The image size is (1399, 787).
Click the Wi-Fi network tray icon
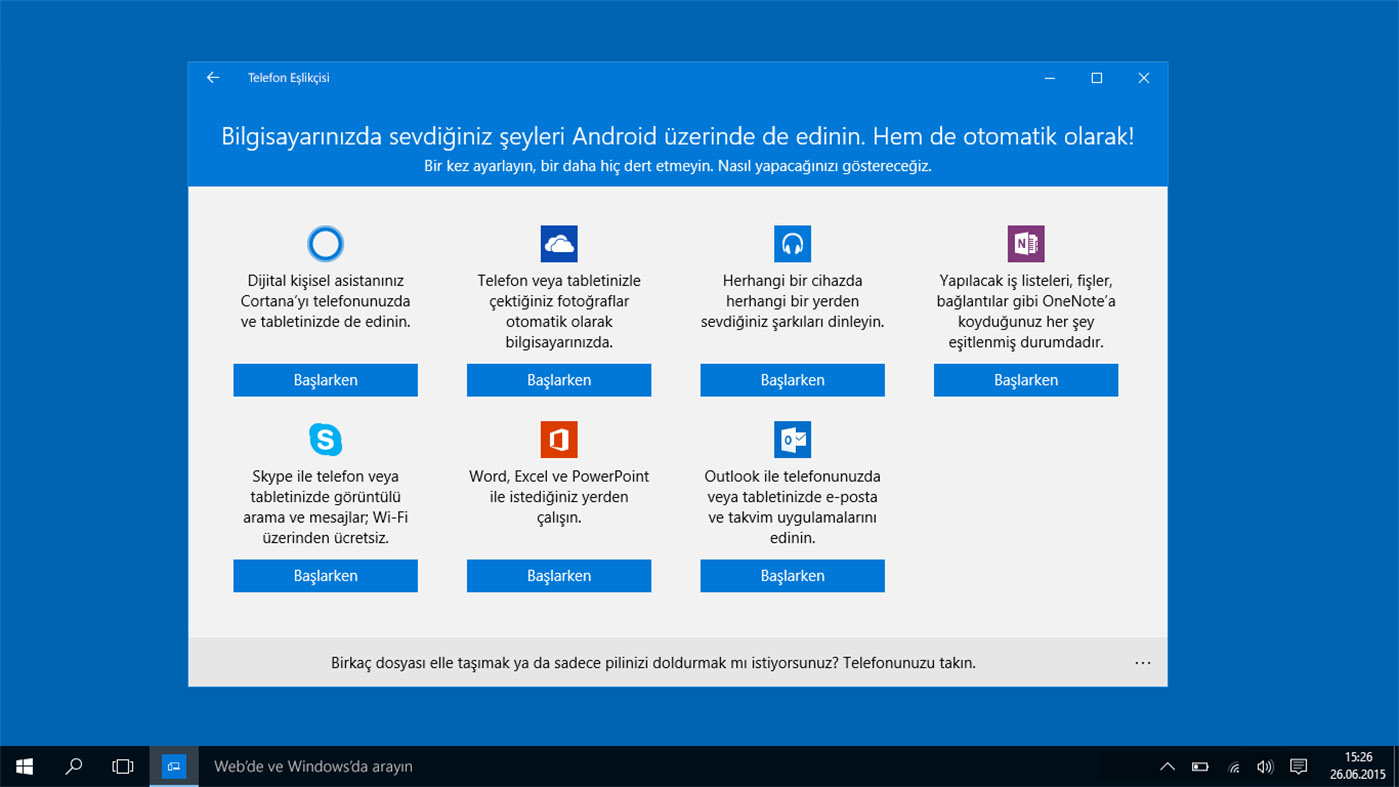(1232, 766)
